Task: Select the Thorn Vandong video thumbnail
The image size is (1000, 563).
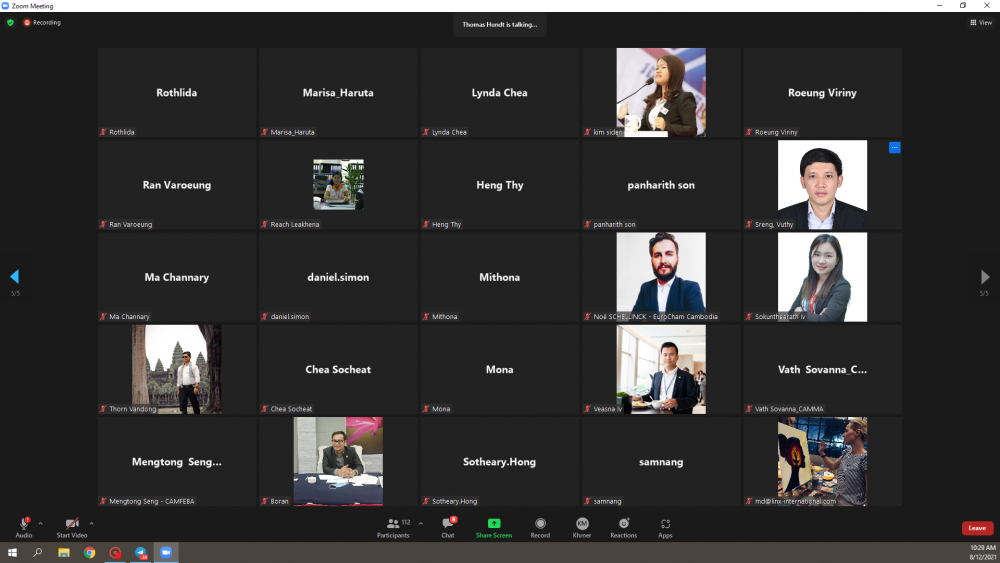Action: (177, 368)
